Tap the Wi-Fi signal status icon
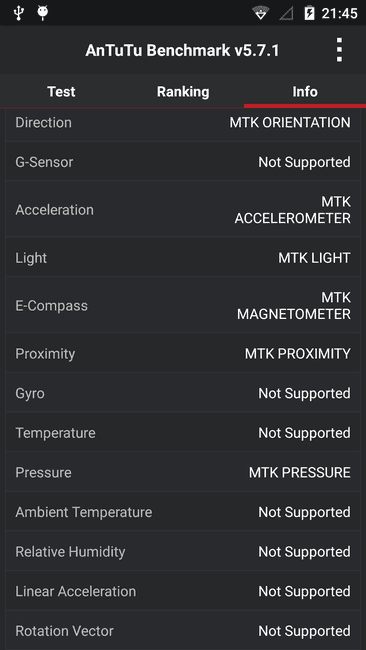Viewport: 366px width, 650px height. [x=261, y=13]
